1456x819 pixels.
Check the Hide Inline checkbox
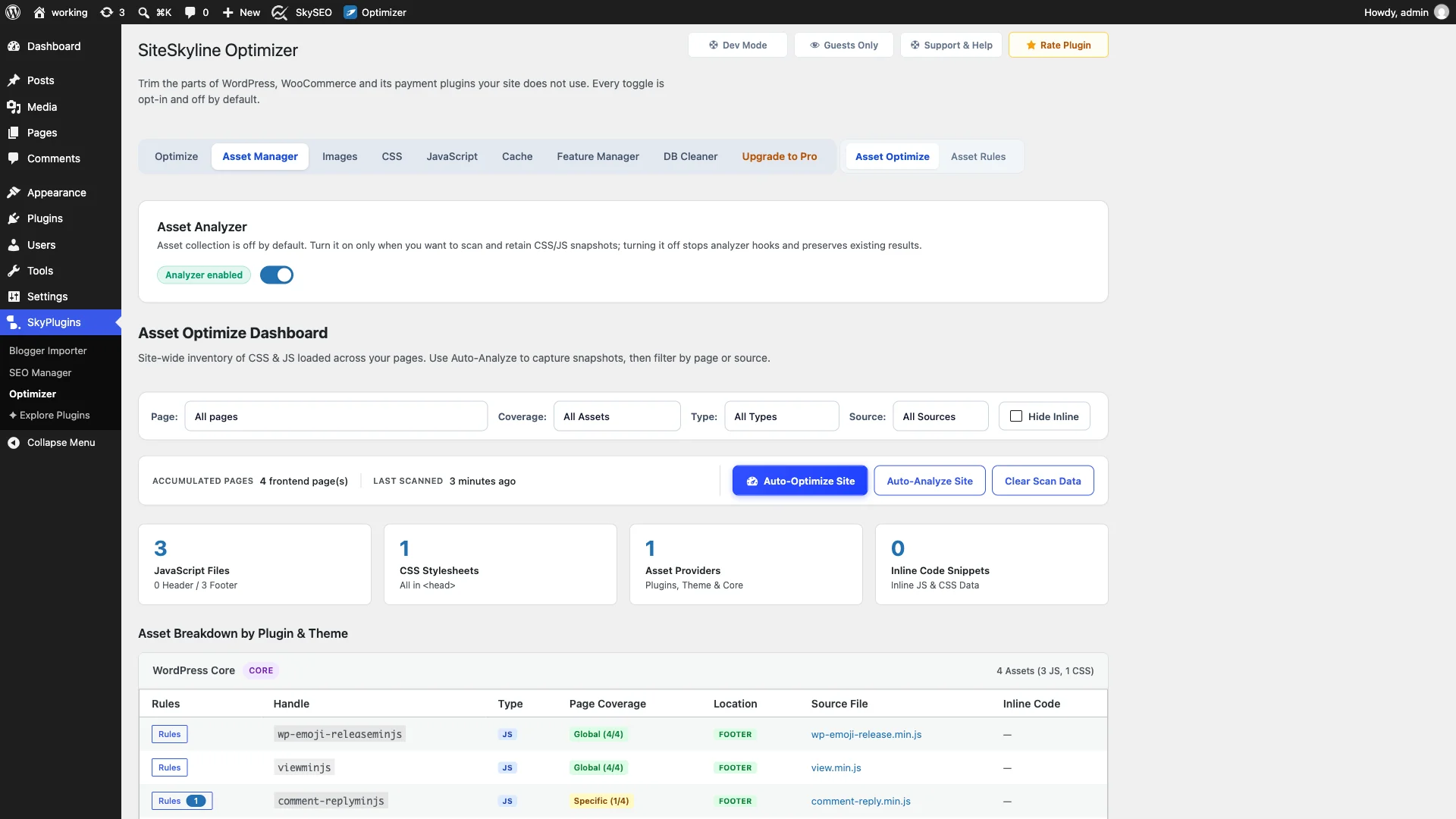(x=1016, y=416)
